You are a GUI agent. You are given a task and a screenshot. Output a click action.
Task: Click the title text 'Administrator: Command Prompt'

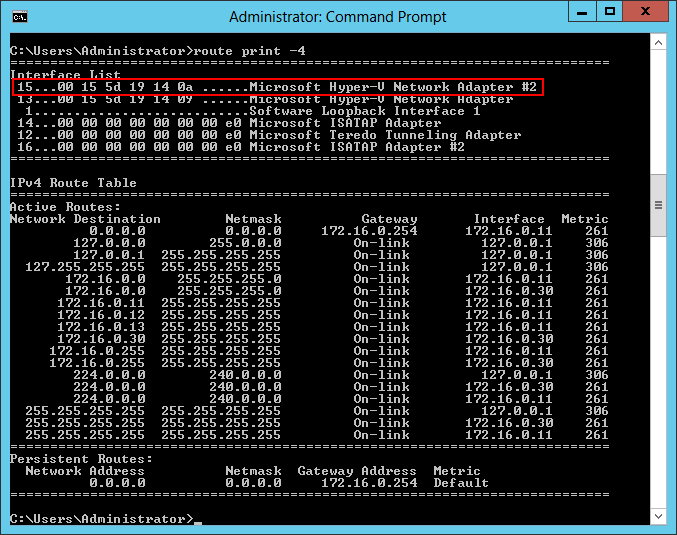click(338, 17)
